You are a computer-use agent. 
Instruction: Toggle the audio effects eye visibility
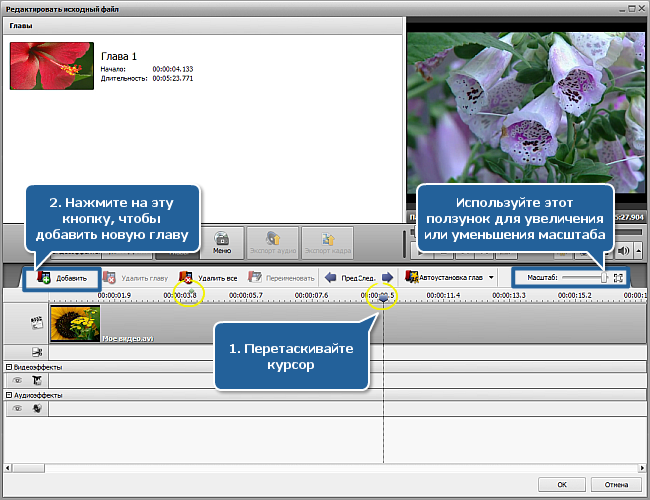coord(17,409)
